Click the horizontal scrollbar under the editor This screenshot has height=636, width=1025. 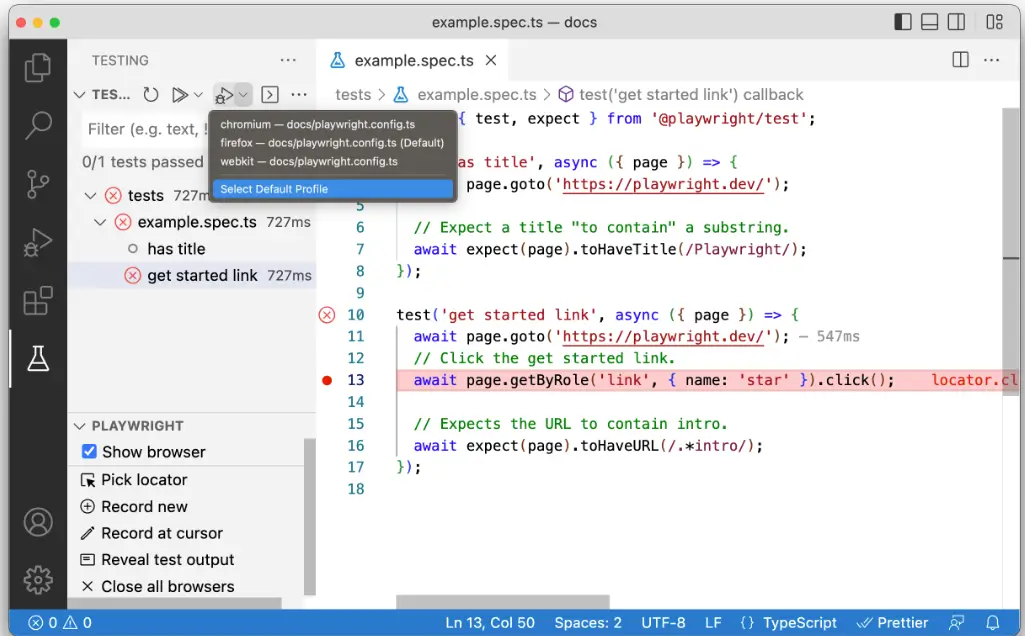point(502,601)
